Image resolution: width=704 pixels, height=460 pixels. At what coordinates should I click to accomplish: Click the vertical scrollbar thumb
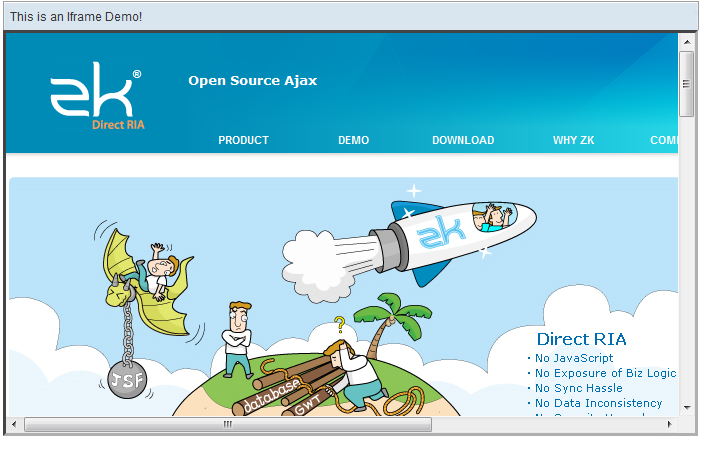pos(686,84)
